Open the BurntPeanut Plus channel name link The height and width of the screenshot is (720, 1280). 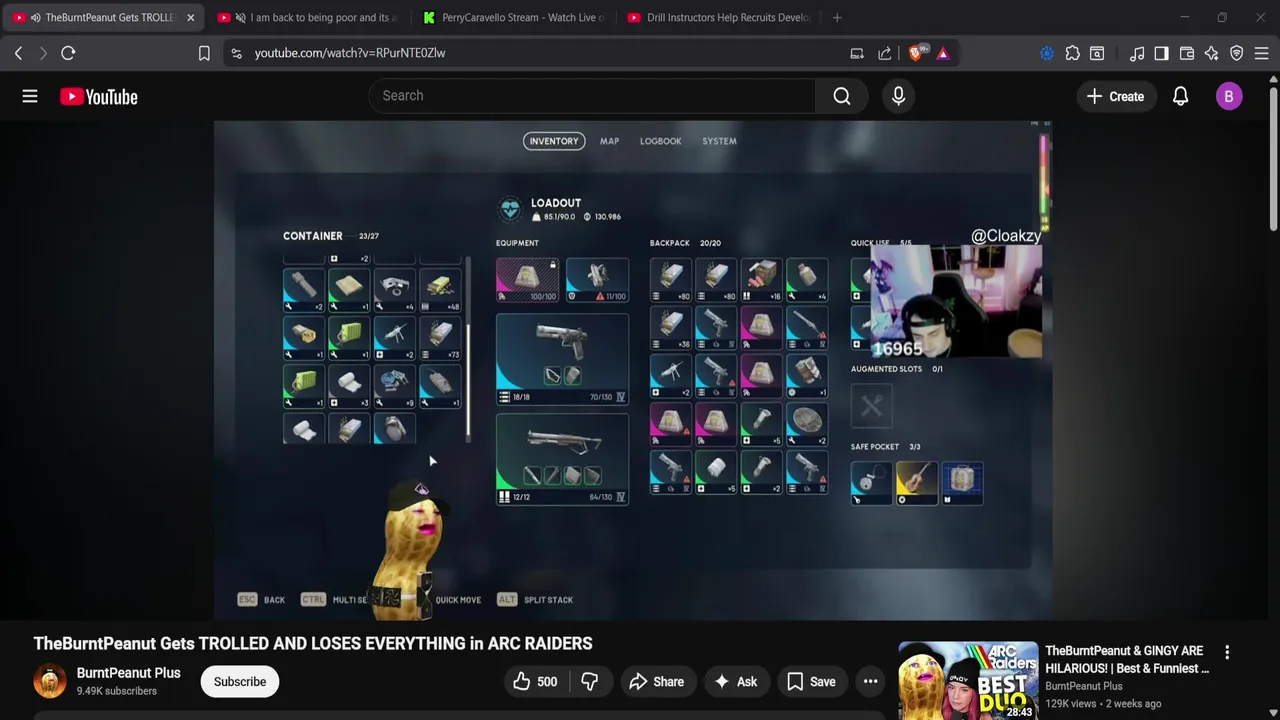point(129,673)
